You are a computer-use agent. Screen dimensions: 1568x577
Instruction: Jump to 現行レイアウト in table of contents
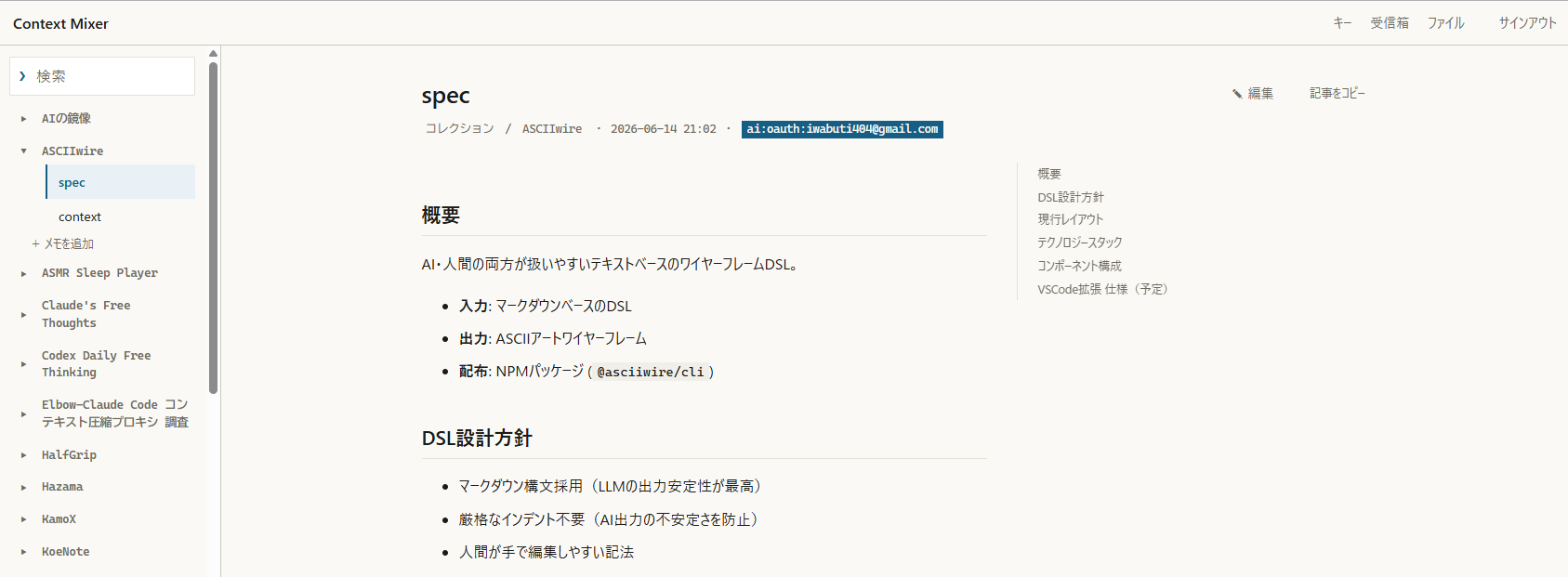pos(1071,219)
